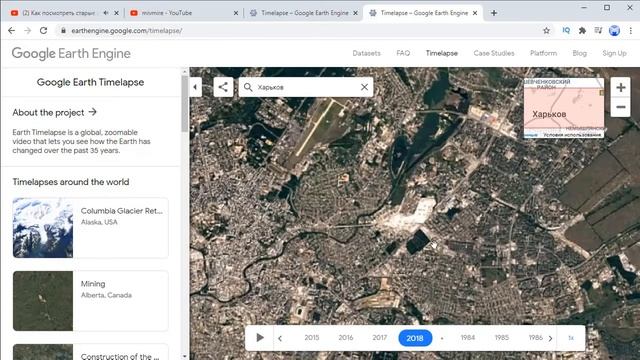The image size is (640, 360).
Task: Zoom out the map with minus
Action: [620, 107]
